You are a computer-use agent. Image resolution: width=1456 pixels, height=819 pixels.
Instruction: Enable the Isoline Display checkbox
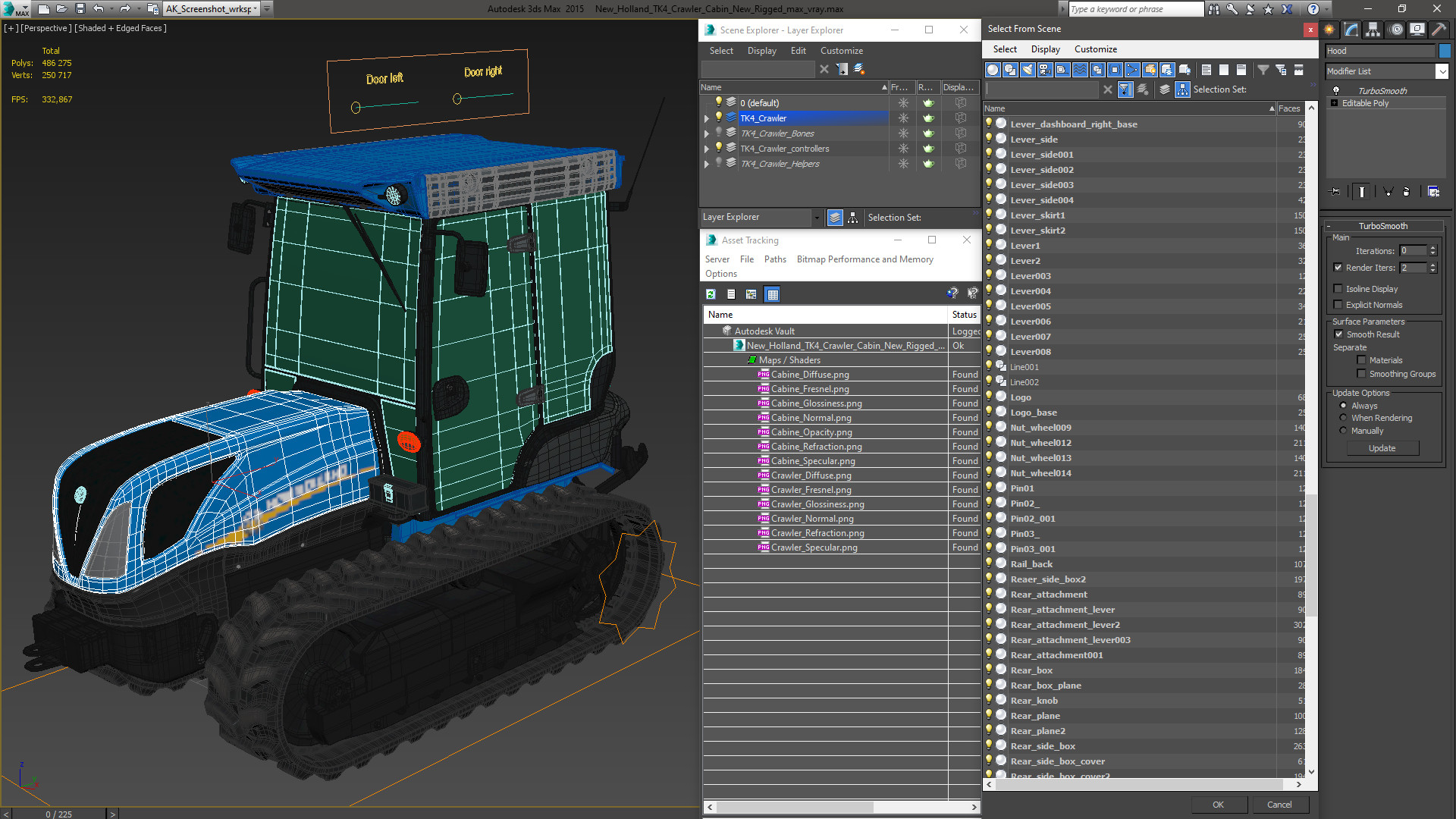tap(1338, 289)
